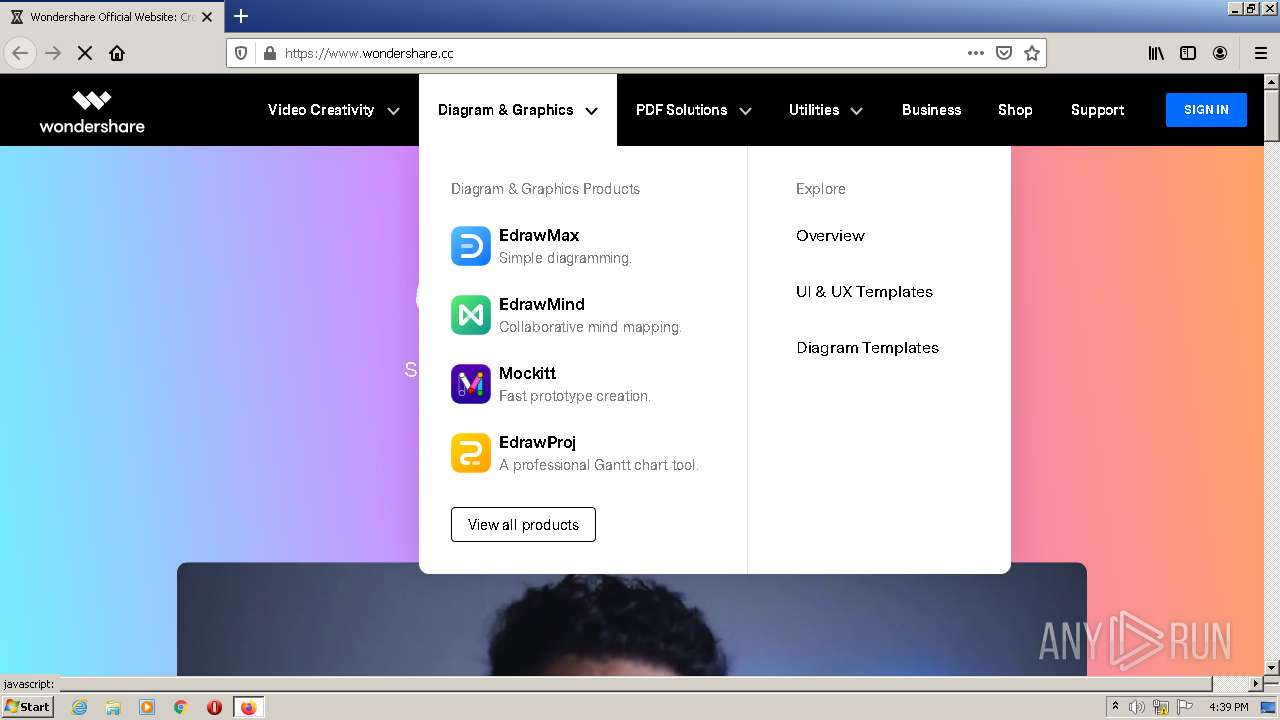
Task: Bookmark this page with star
Action: point(1032,53)
